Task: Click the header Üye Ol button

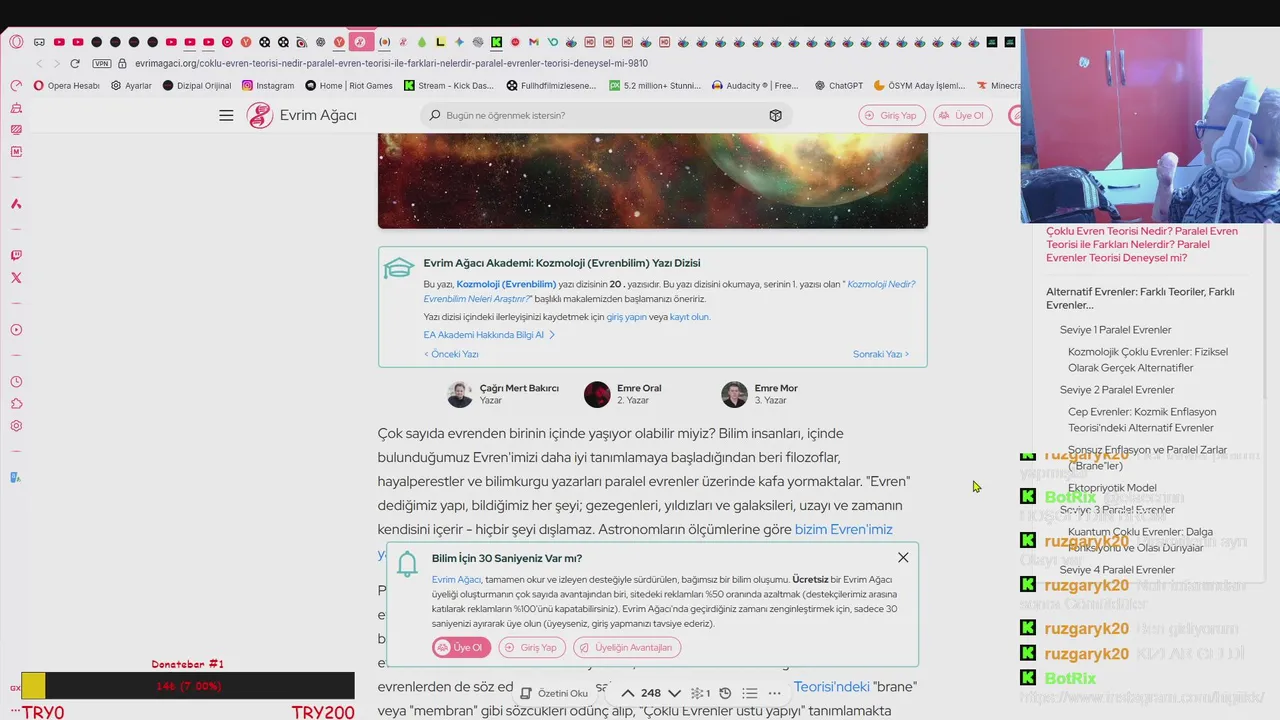Action: (x=963, y=115)
